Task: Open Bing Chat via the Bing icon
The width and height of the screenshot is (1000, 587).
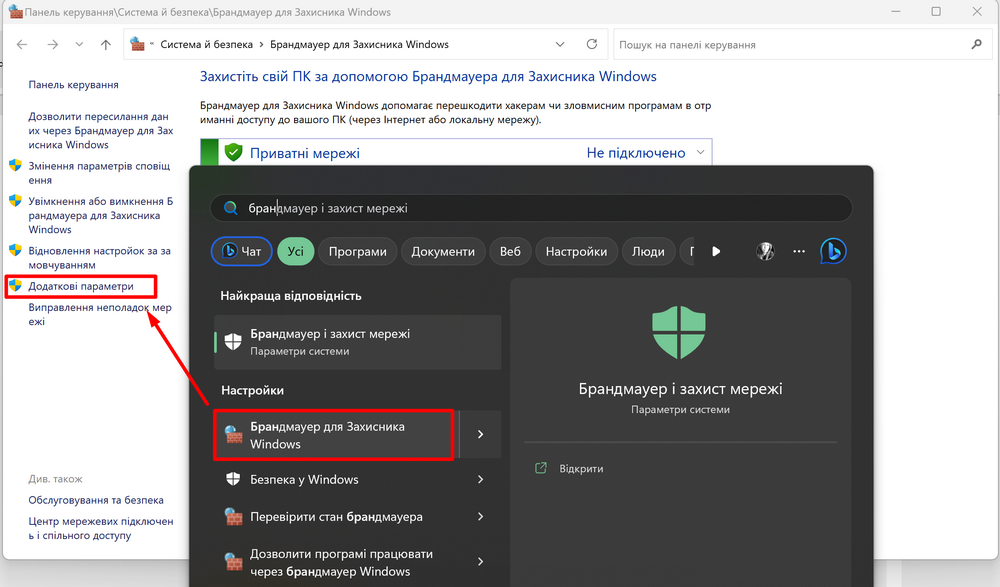Action: (x=834, y=251)
